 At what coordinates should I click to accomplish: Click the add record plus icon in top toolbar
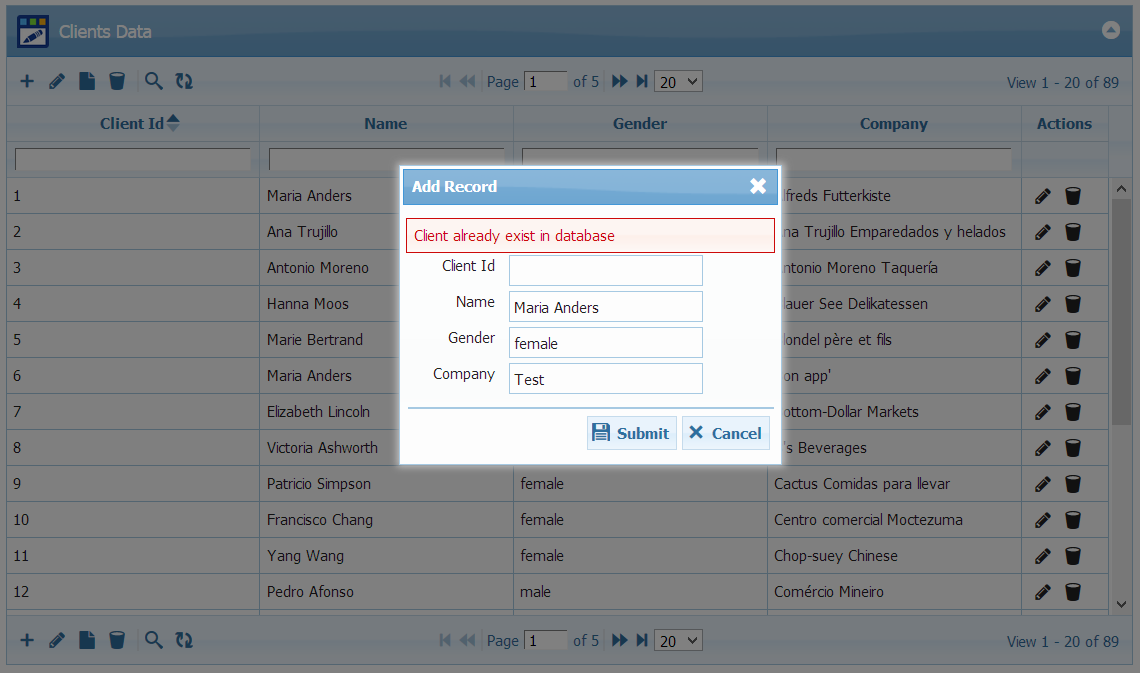coord(27,81)
